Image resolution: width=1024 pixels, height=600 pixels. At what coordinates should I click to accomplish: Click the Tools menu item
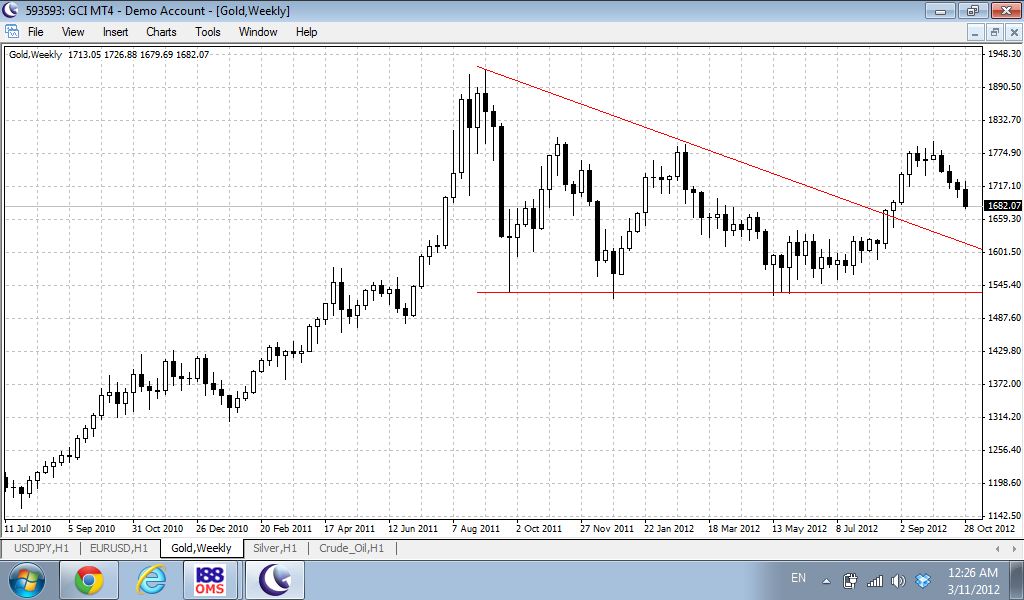pyautogui.click(x=208, y=32)
